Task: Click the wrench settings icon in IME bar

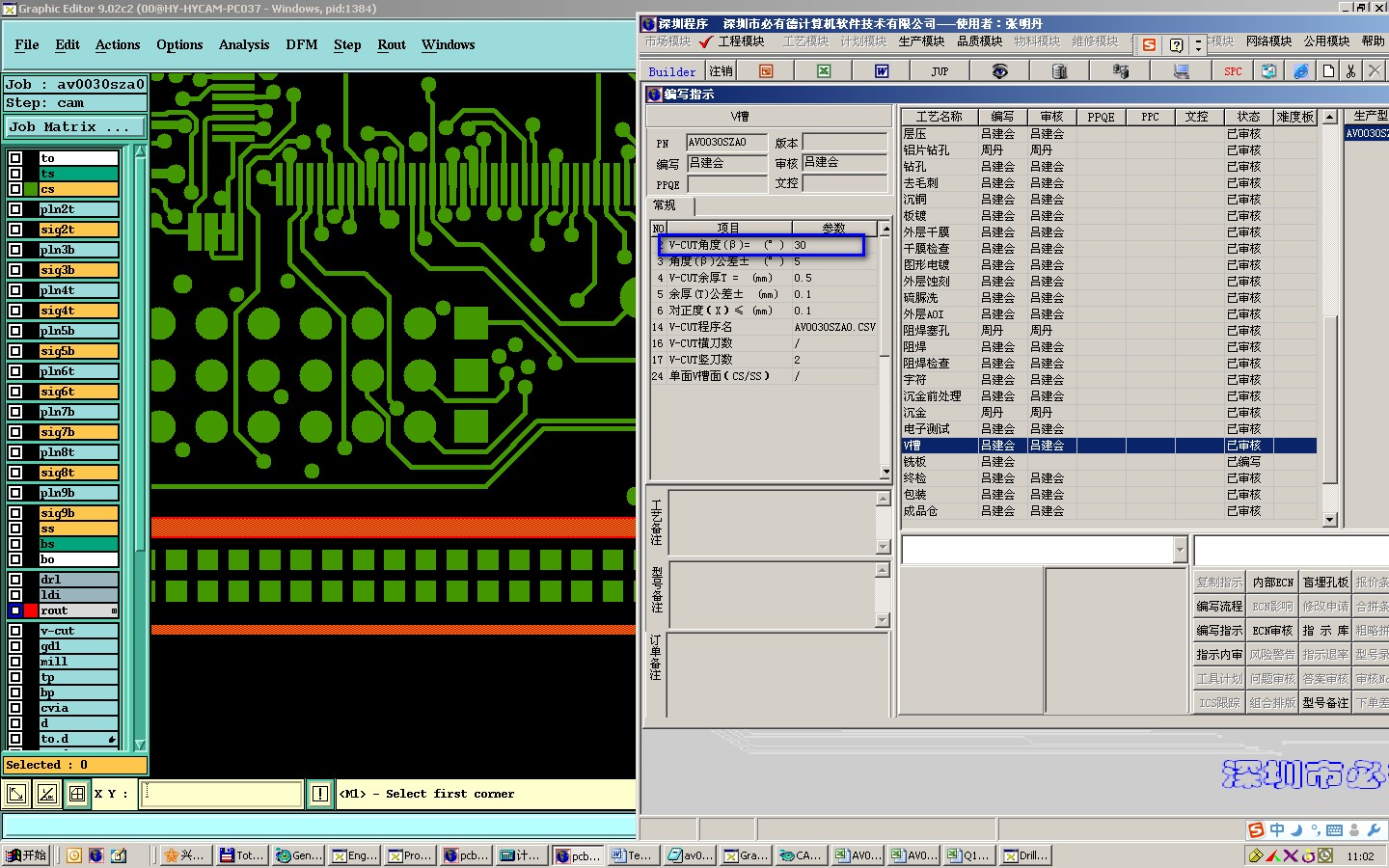Action: (1374, 830)
